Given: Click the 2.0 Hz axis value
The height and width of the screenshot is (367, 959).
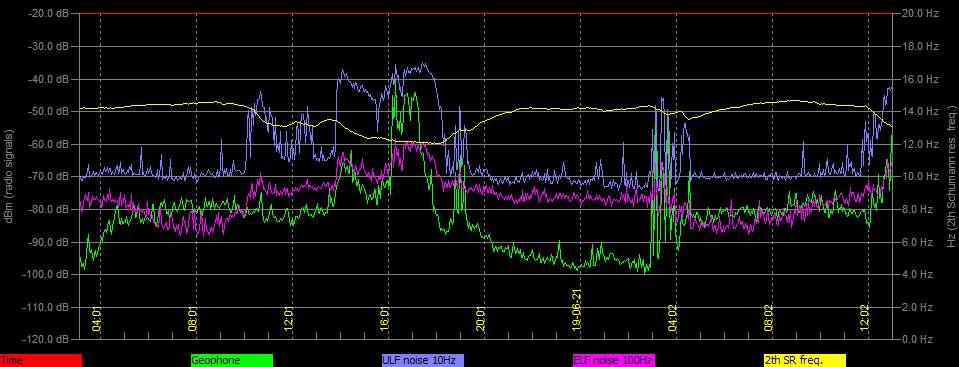Looking at the screenshot, I should (x=917, y=306).
